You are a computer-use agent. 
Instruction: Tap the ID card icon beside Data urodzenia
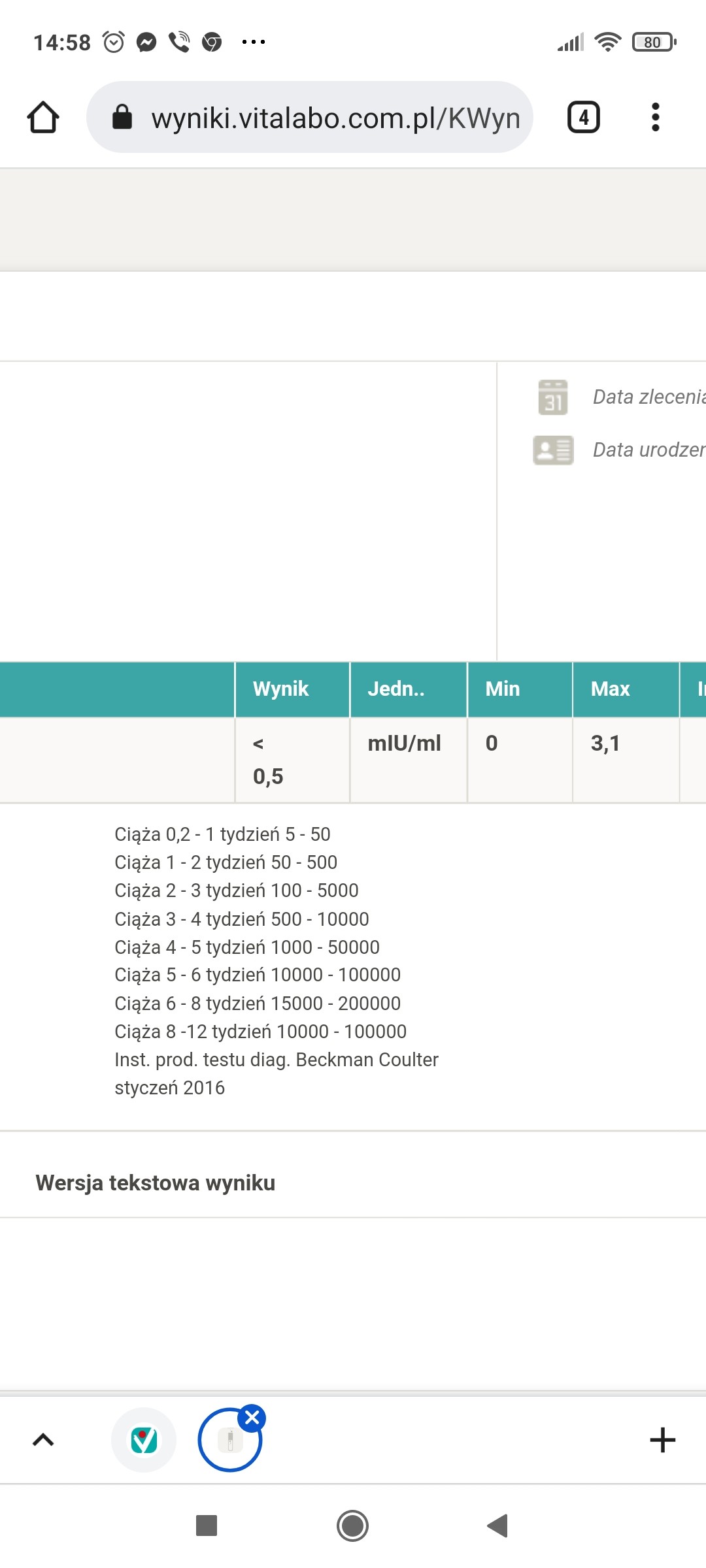553,450
